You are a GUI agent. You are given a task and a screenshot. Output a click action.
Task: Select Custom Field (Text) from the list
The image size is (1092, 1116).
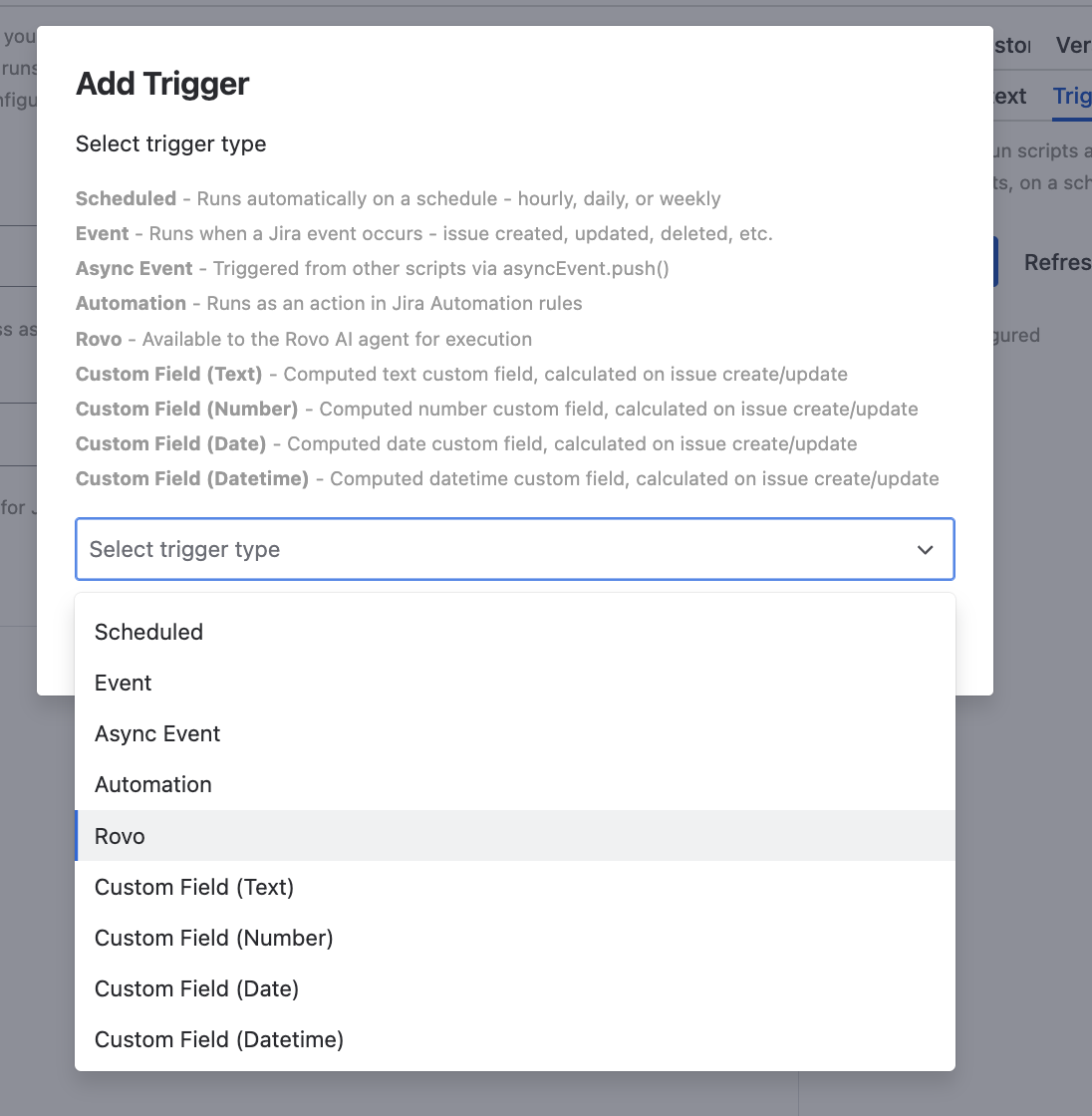click(194, 887)
